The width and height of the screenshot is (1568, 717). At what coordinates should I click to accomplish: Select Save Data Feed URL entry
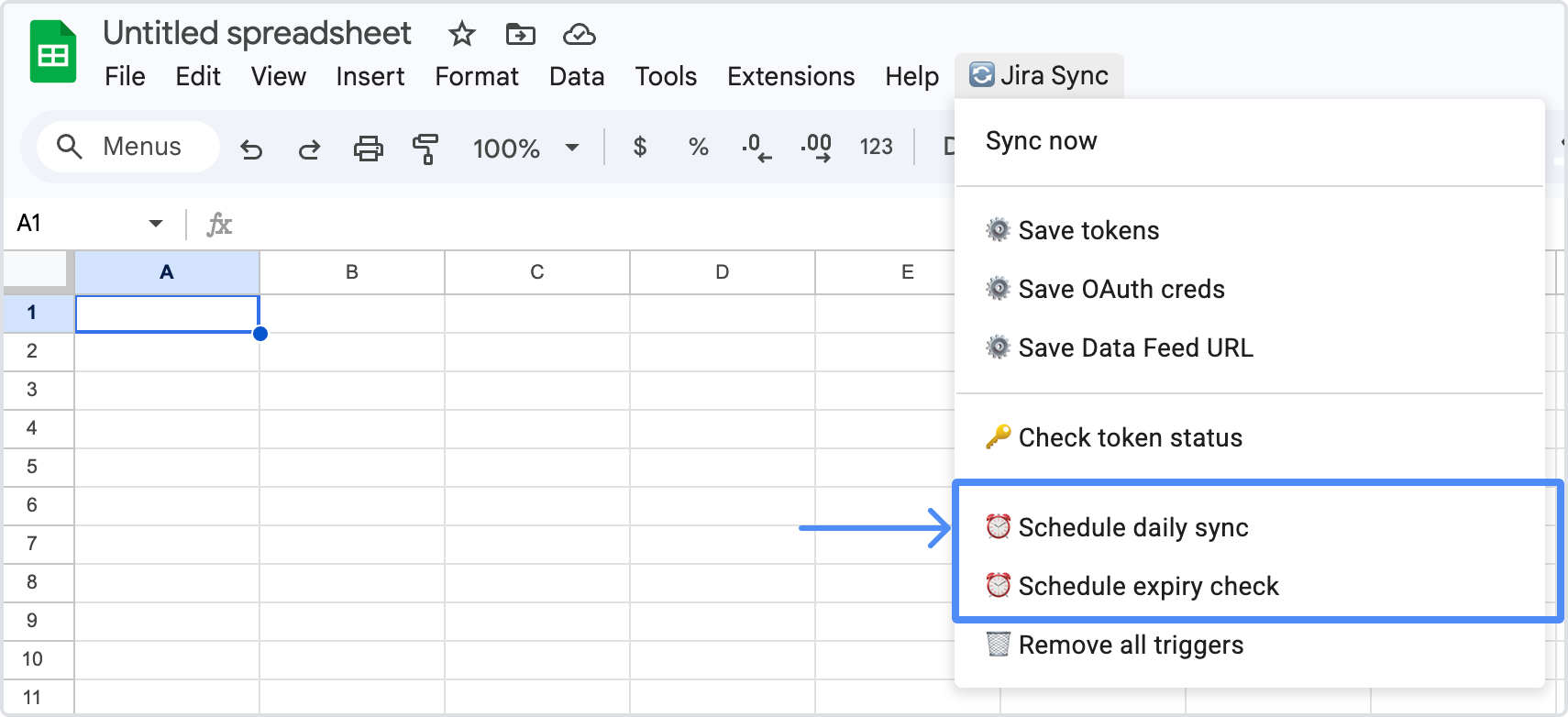[1249, 347]
